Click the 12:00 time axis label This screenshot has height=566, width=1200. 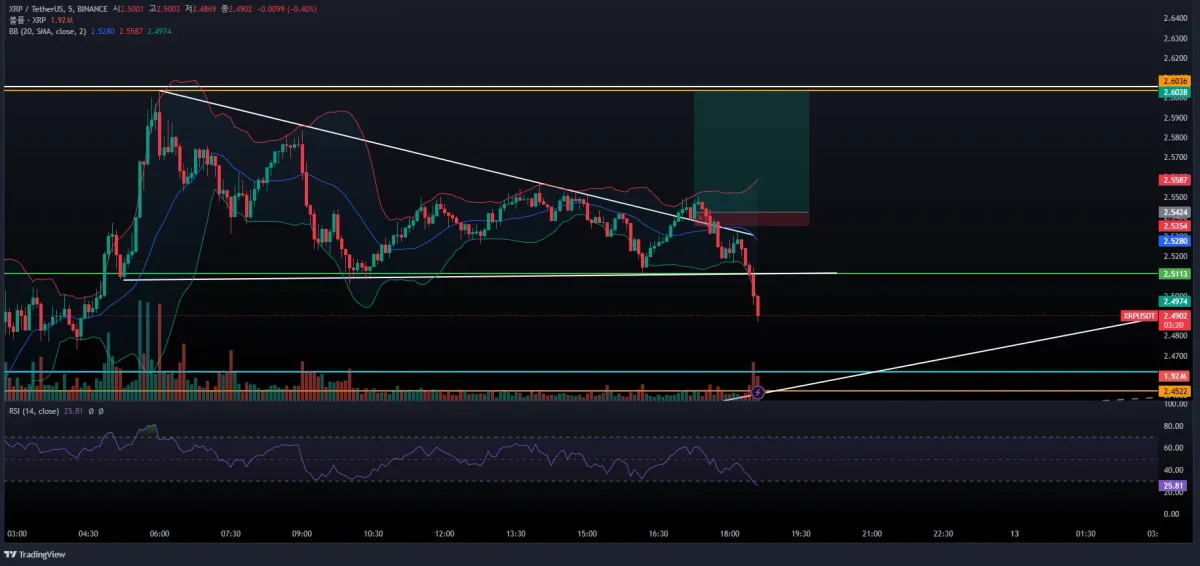(445, 534)
